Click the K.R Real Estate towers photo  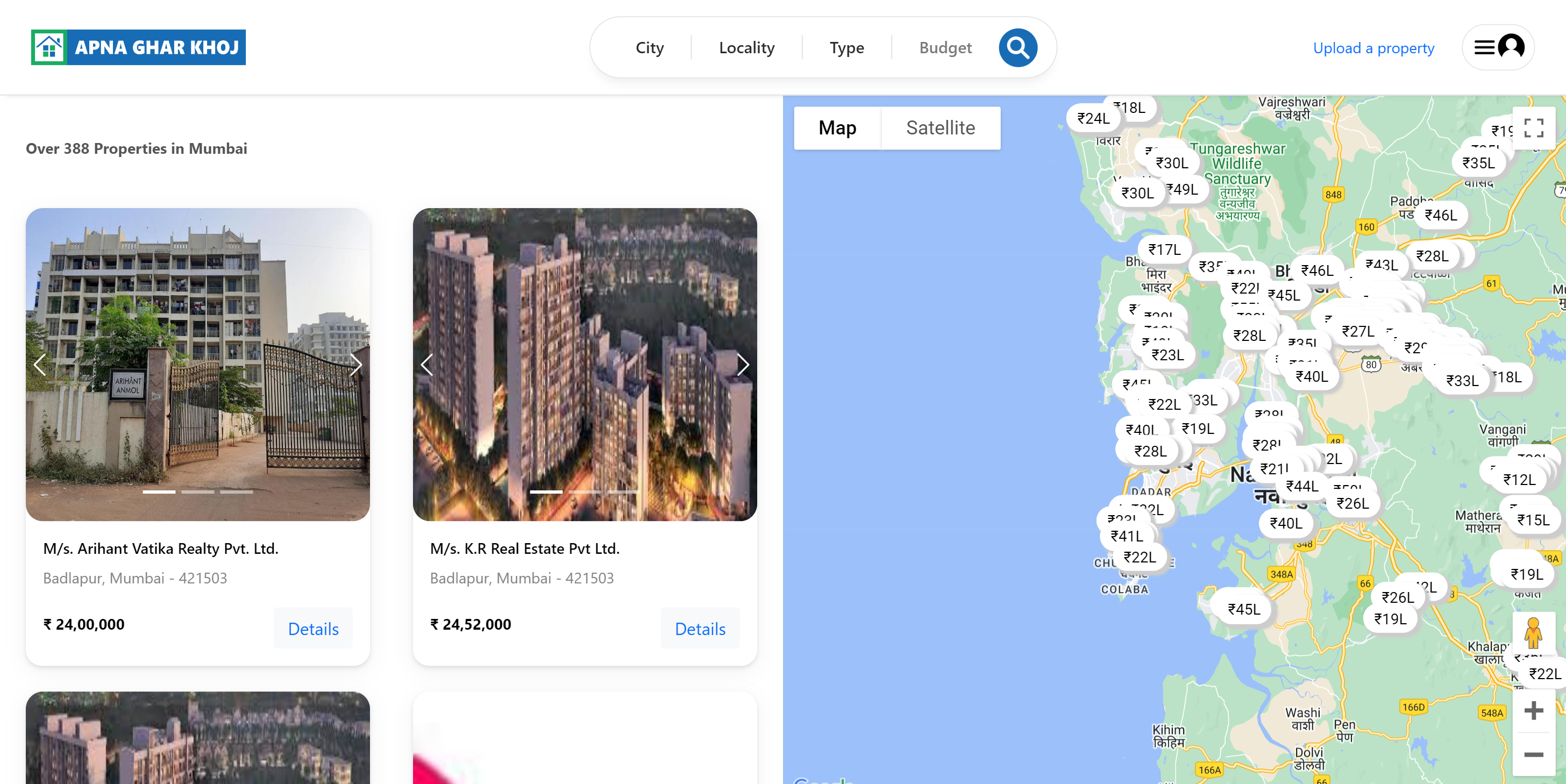tap(585, 365)
